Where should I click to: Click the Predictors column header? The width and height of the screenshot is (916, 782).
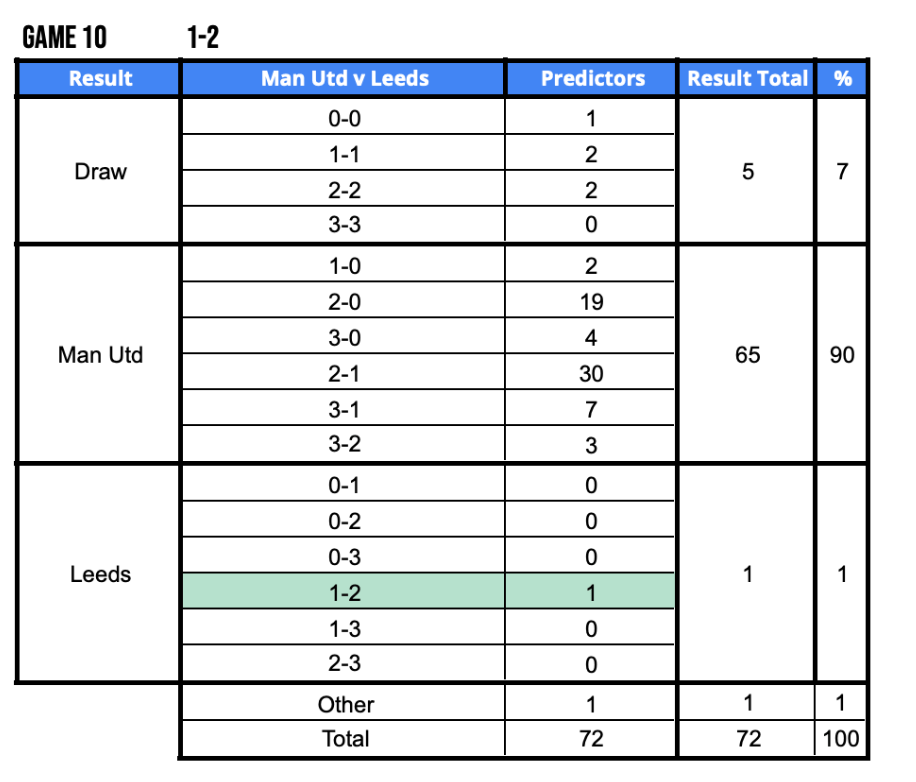tap(592, 79)
